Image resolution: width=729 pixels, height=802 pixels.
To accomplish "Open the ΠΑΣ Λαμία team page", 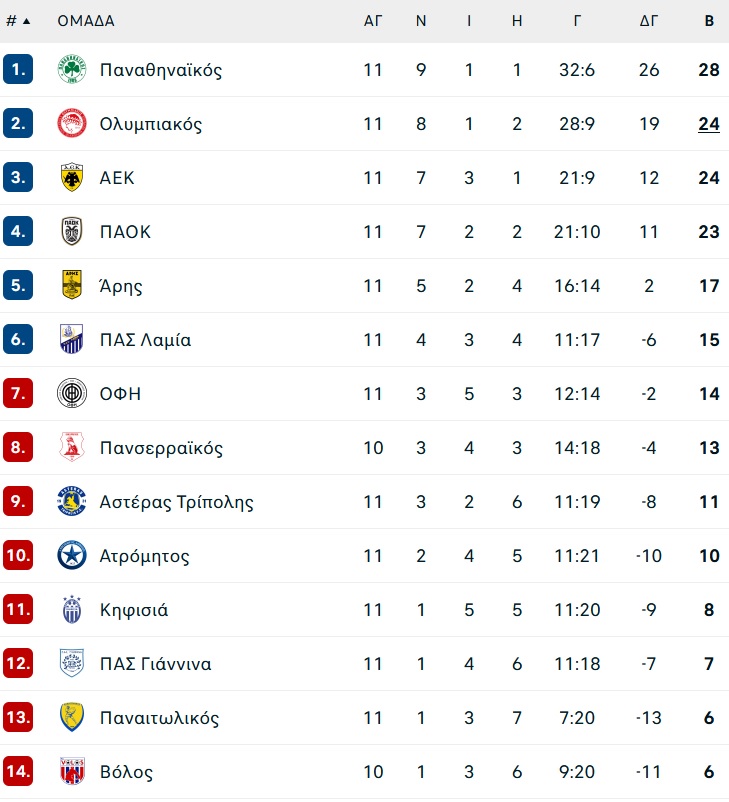I will (x=145, y=340).
